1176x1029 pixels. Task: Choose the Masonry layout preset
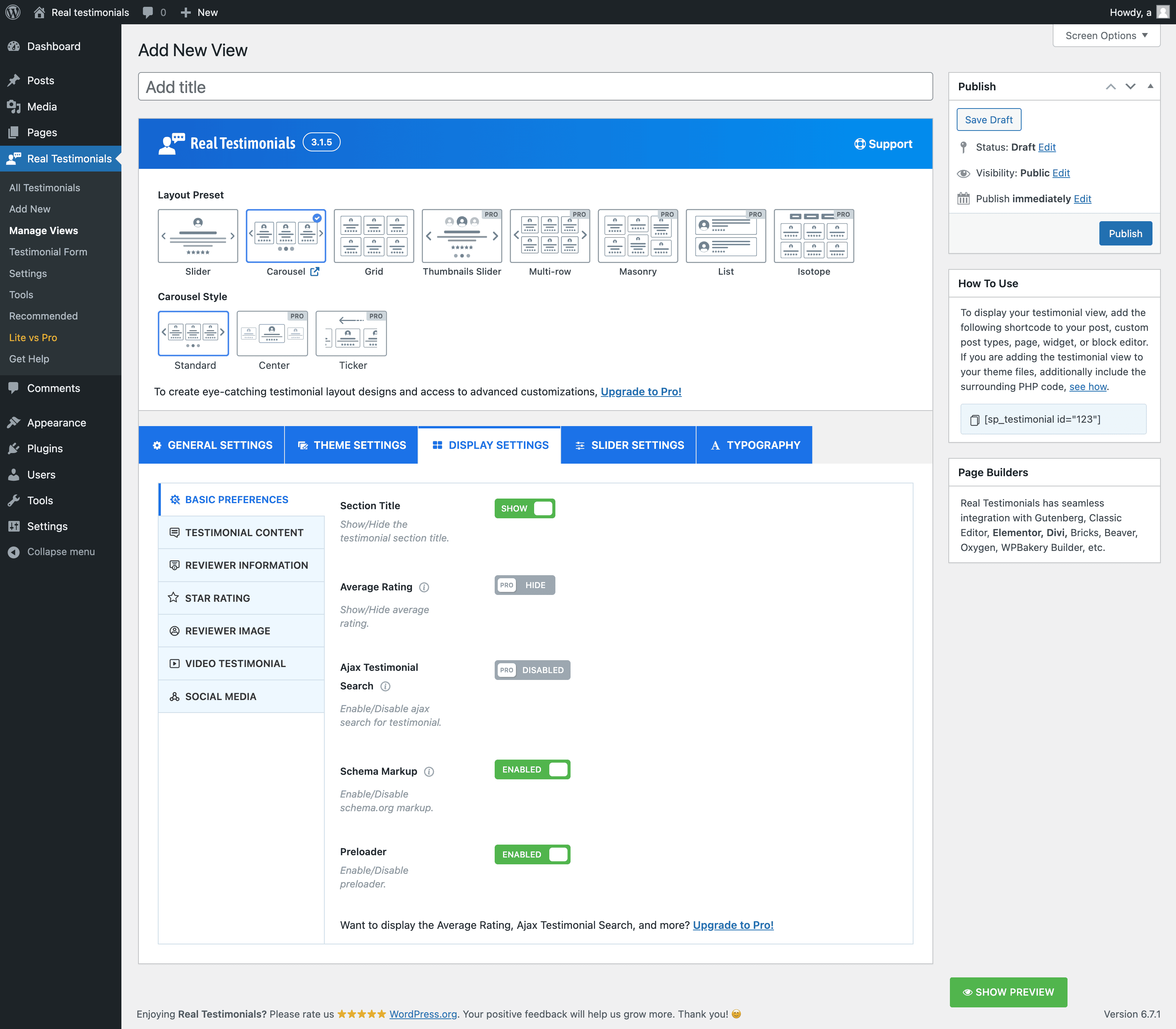[x=638, y=236]
